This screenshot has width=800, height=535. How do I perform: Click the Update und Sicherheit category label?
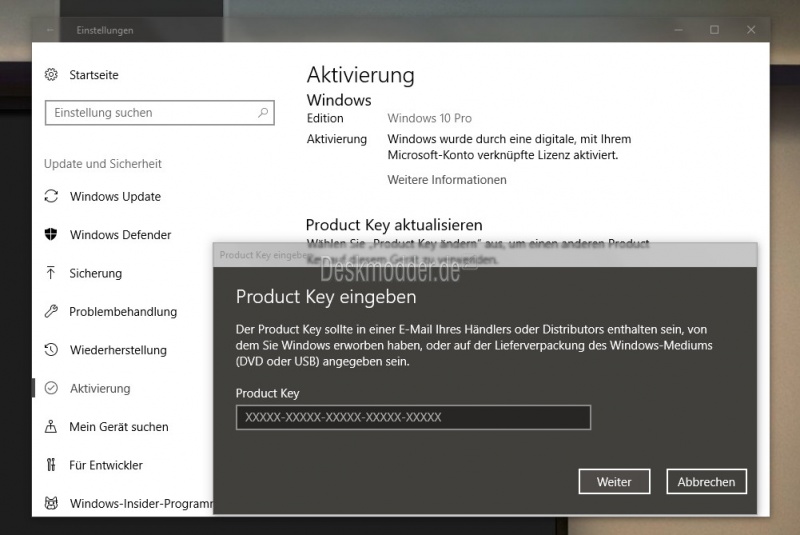[103, 164]
